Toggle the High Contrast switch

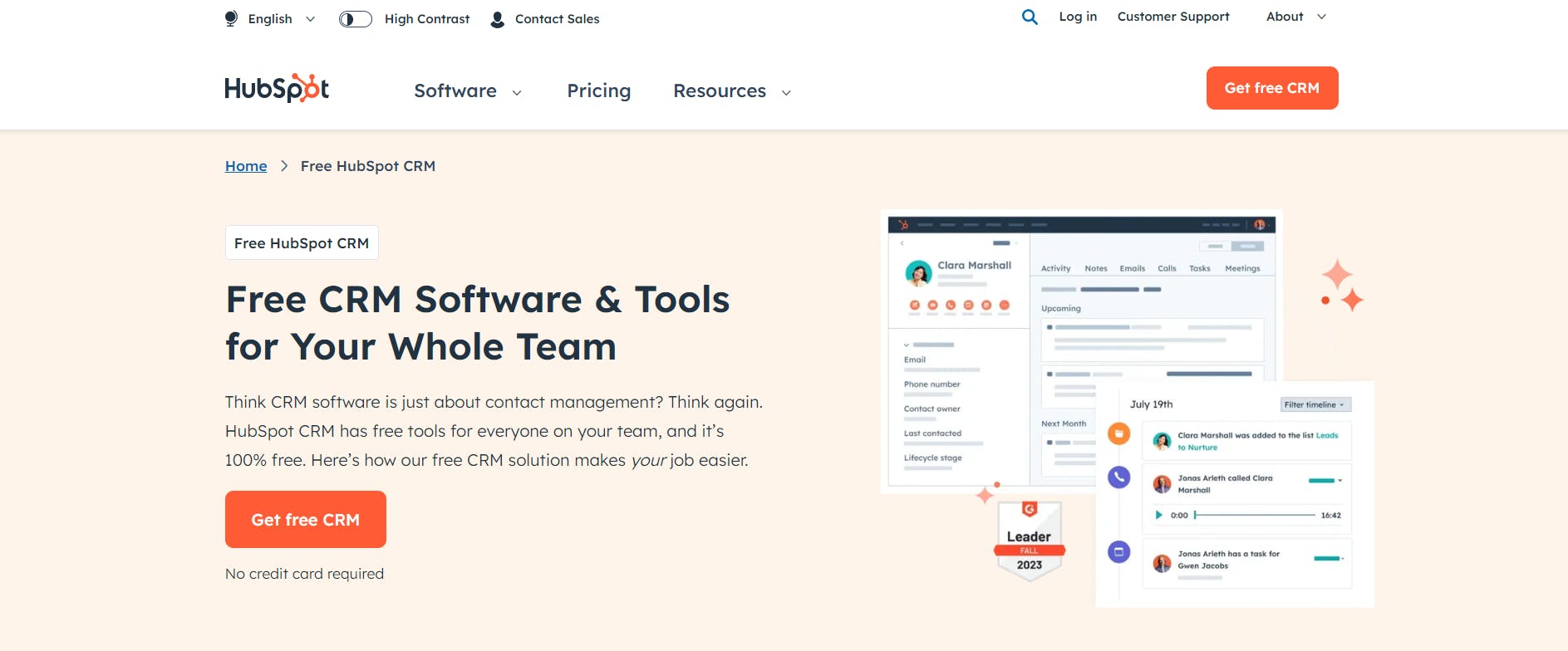tap(356, 19)
